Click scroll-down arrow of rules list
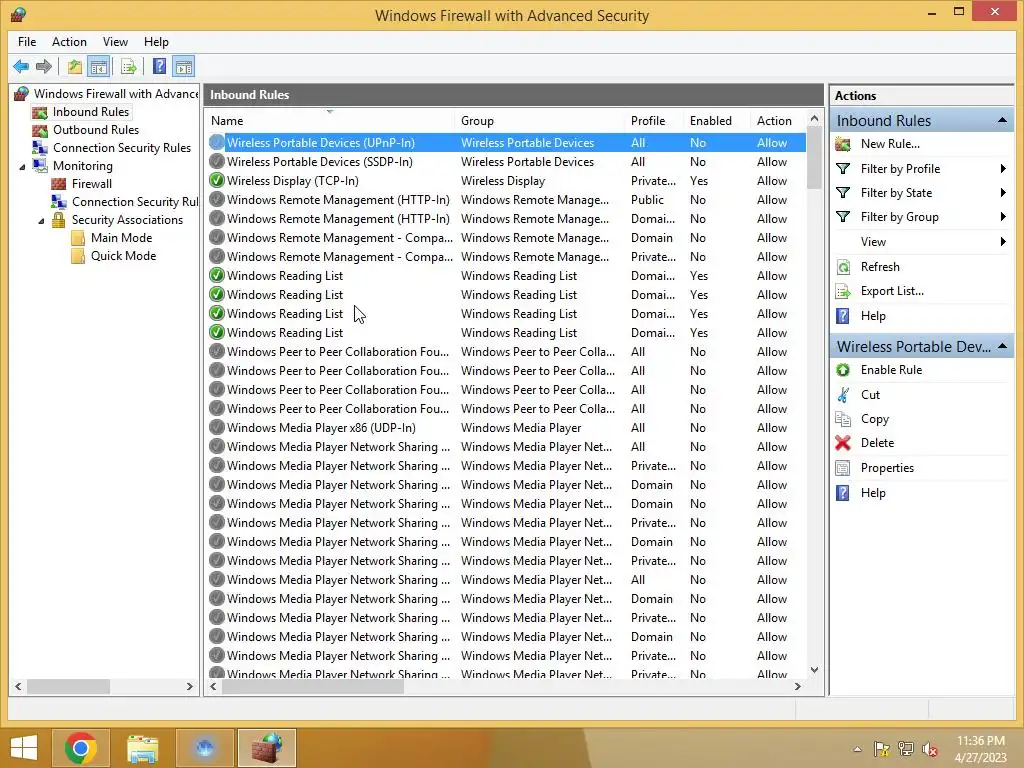 coord(814,669)
